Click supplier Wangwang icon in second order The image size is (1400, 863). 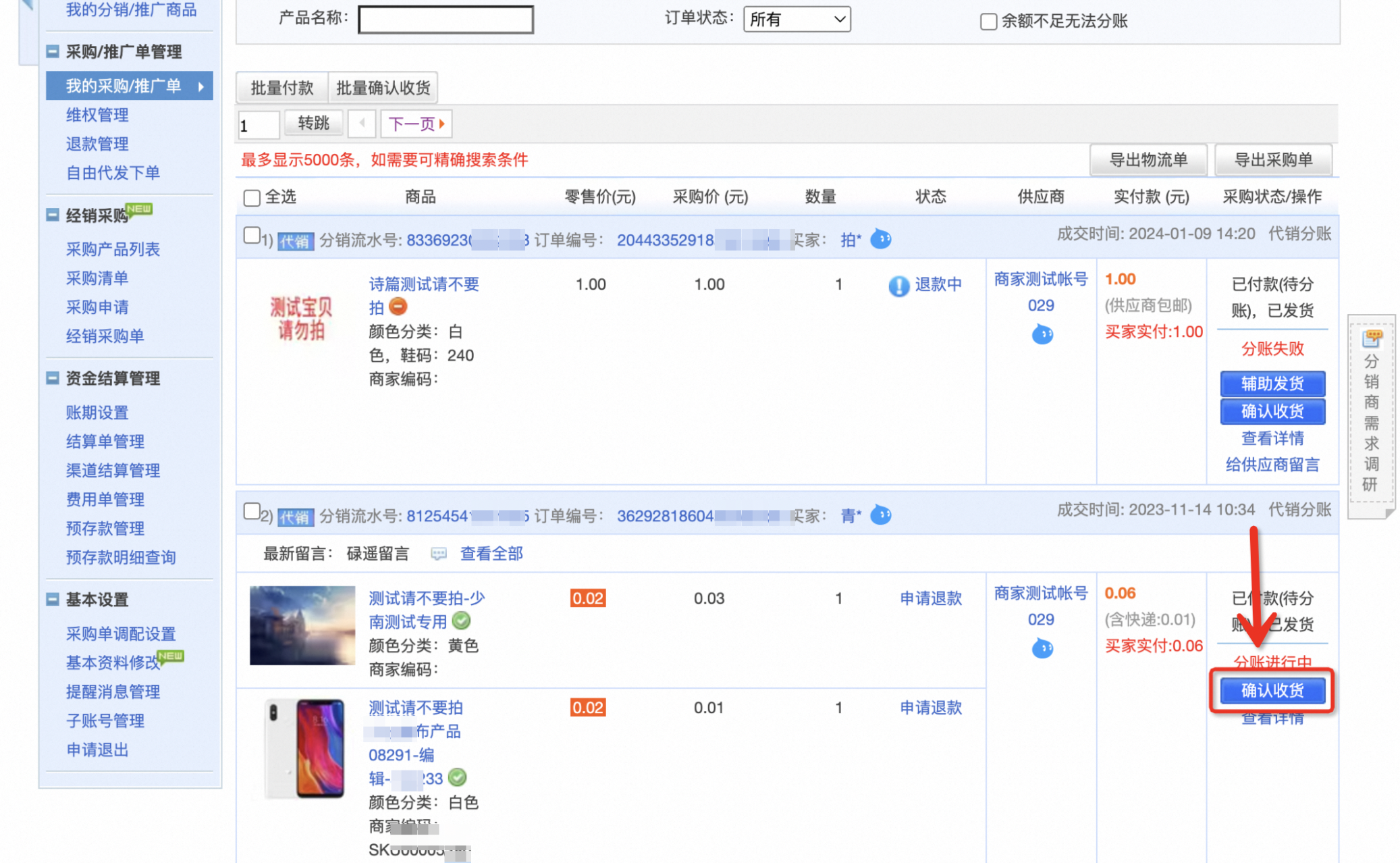coord(1042,648)
